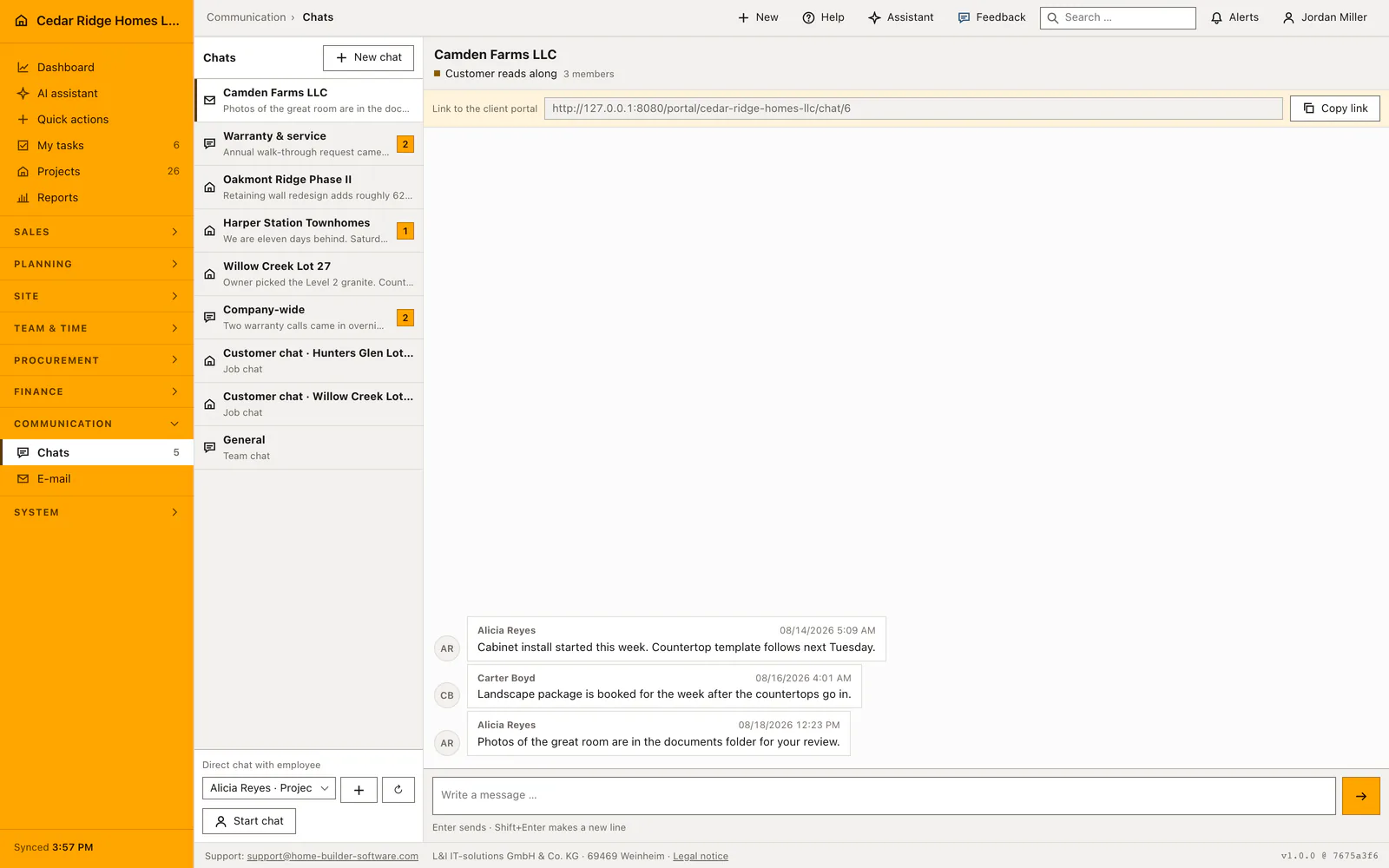The width and height of the screenshot is (1389, 868).
Task: Open the Legal notice link
Action: pyautogui.click(x=701, y=856)
